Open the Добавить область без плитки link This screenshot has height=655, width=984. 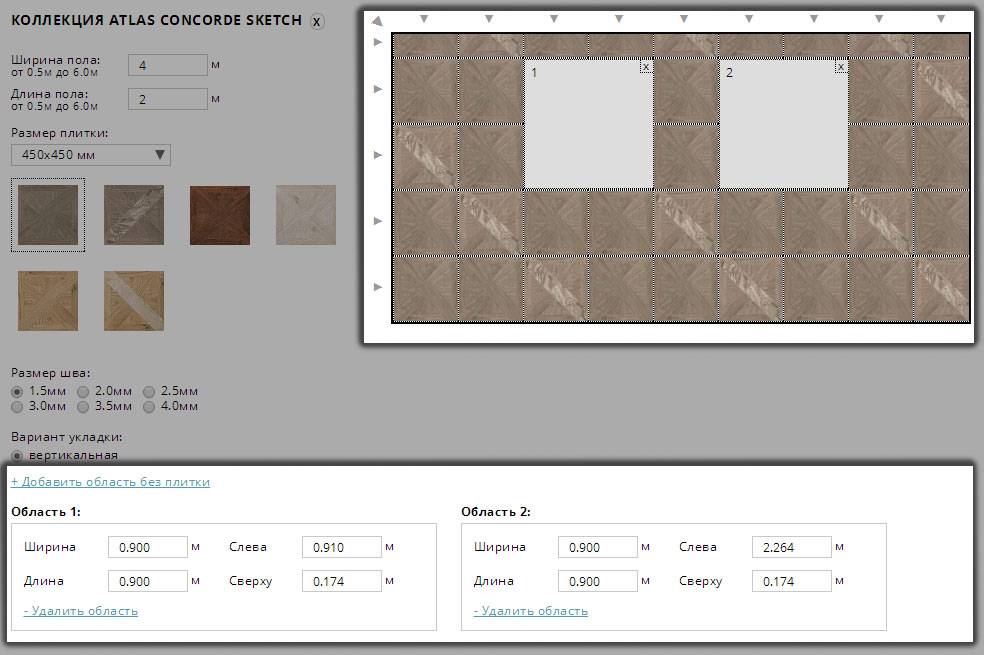tap(108, 481)
